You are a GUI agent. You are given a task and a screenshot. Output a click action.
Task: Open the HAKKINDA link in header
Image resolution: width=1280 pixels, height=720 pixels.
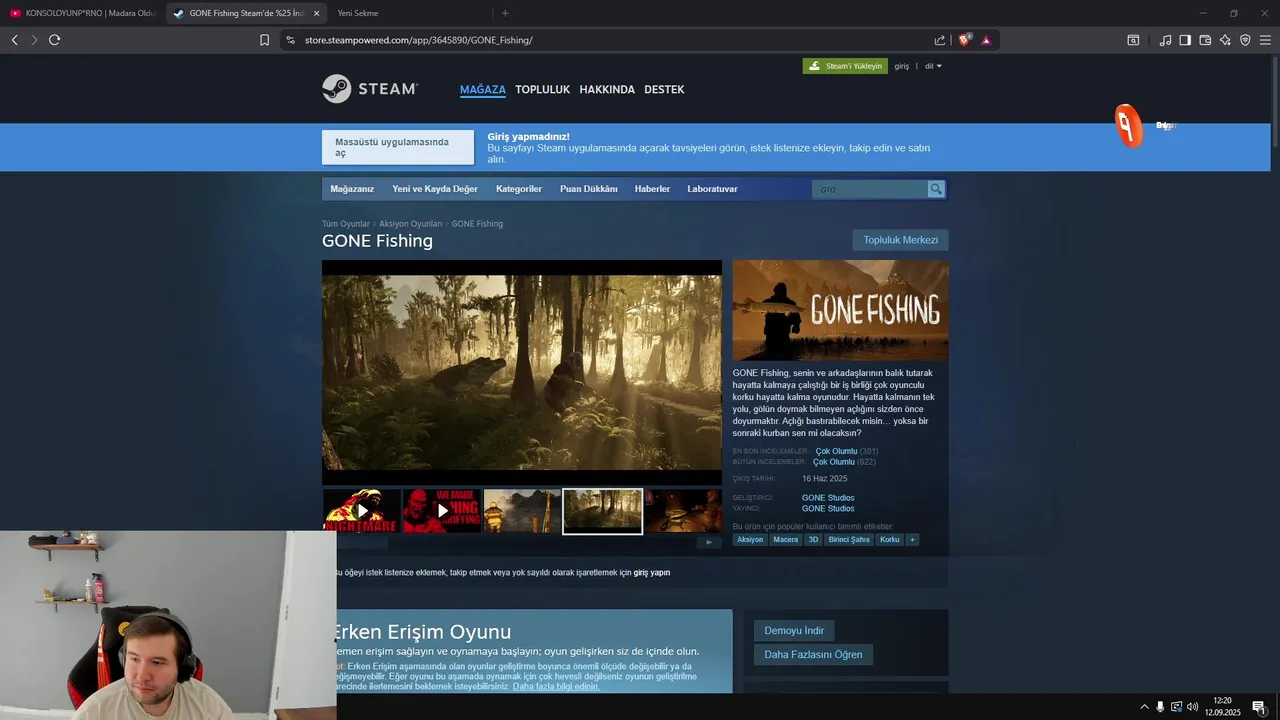pyautogui.click(x=607, y=89)
